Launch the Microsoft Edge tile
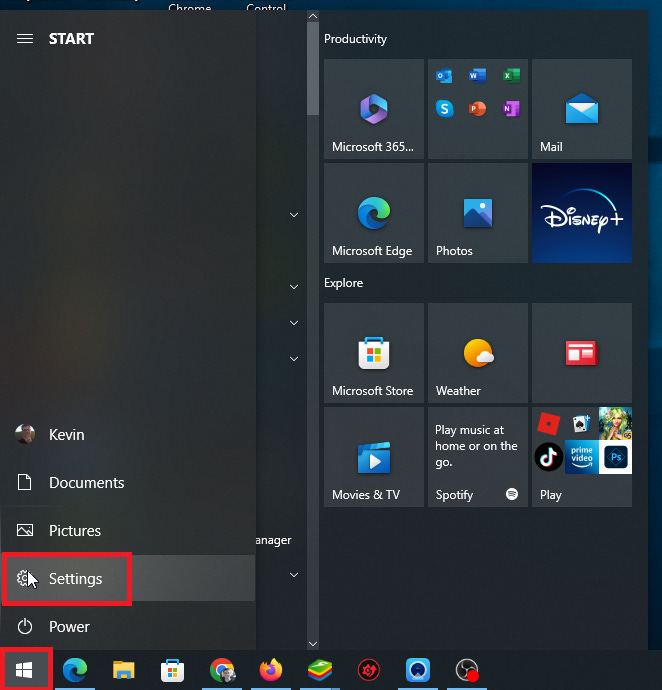 pos(374,213)
